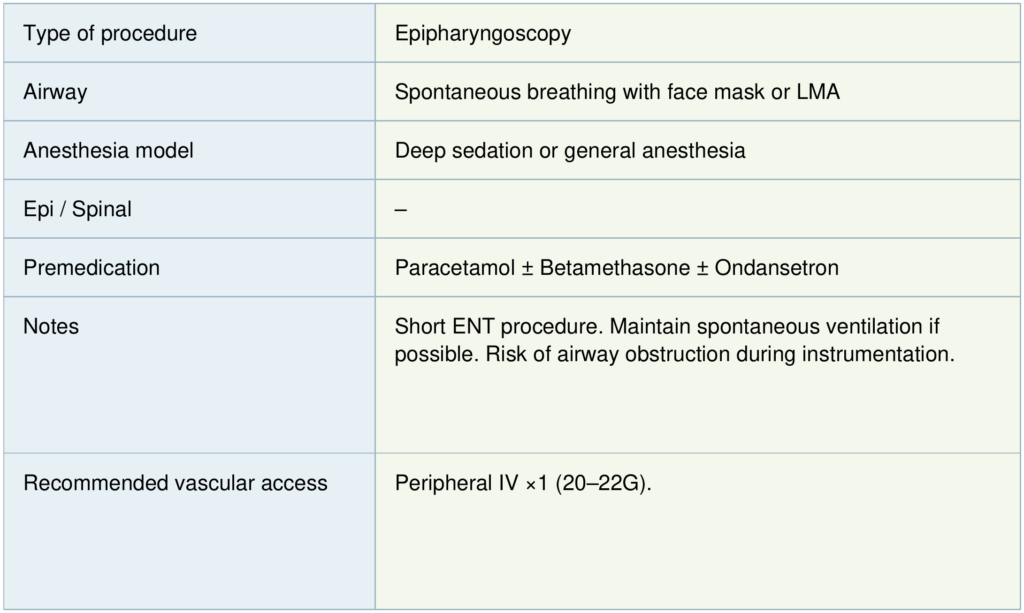Click the 'Type of procedure' label cell
The height and width of the screenshot is (613, 1024).
pyautogui.click(x=110, y=34)
